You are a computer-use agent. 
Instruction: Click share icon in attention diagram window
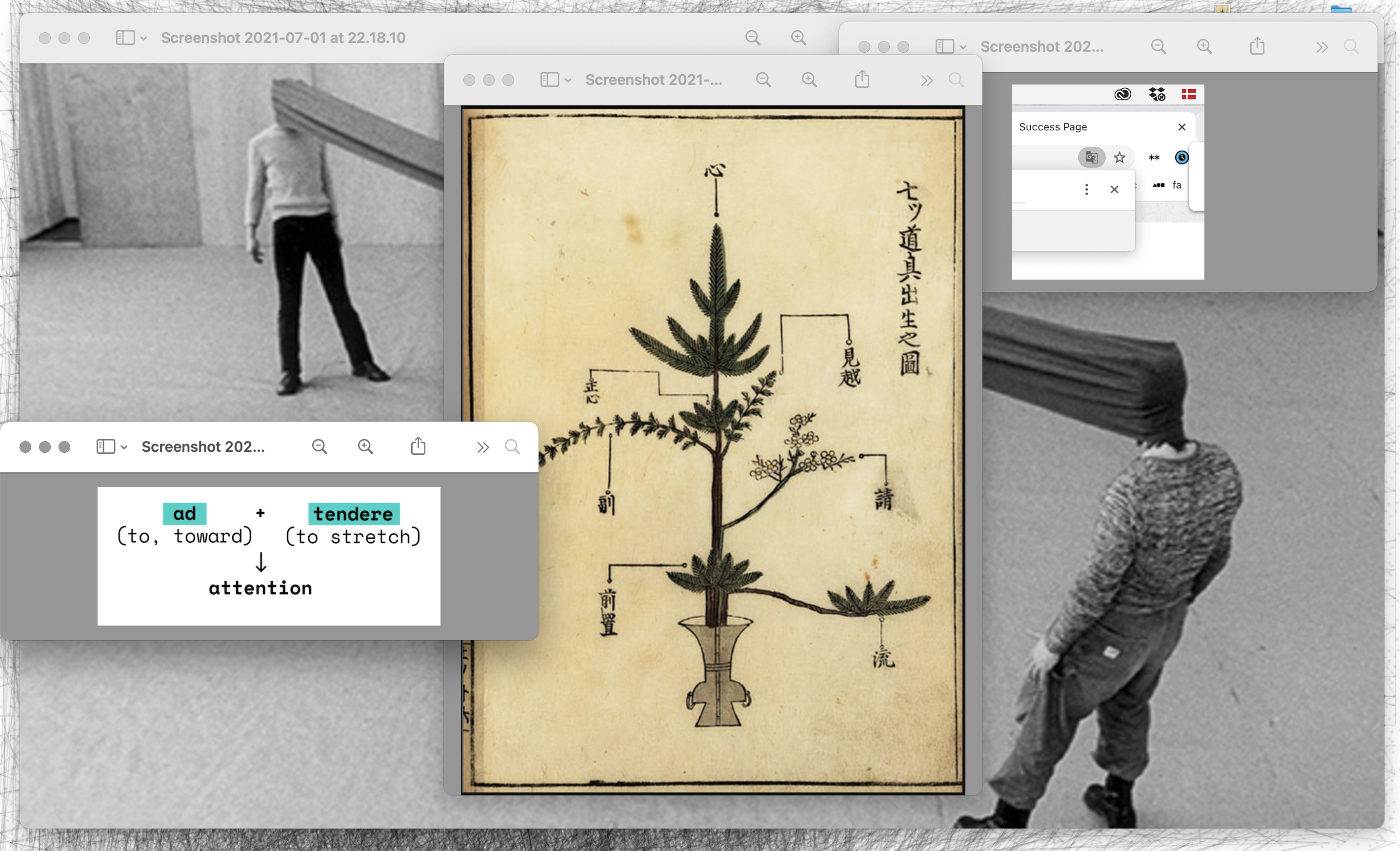click(418, 446)
